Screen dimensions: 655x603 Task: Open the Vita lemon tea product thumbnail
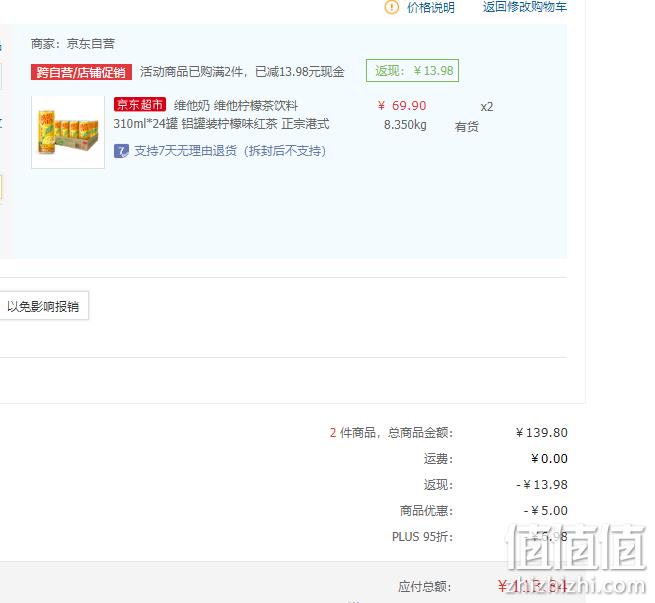point(68,132)
